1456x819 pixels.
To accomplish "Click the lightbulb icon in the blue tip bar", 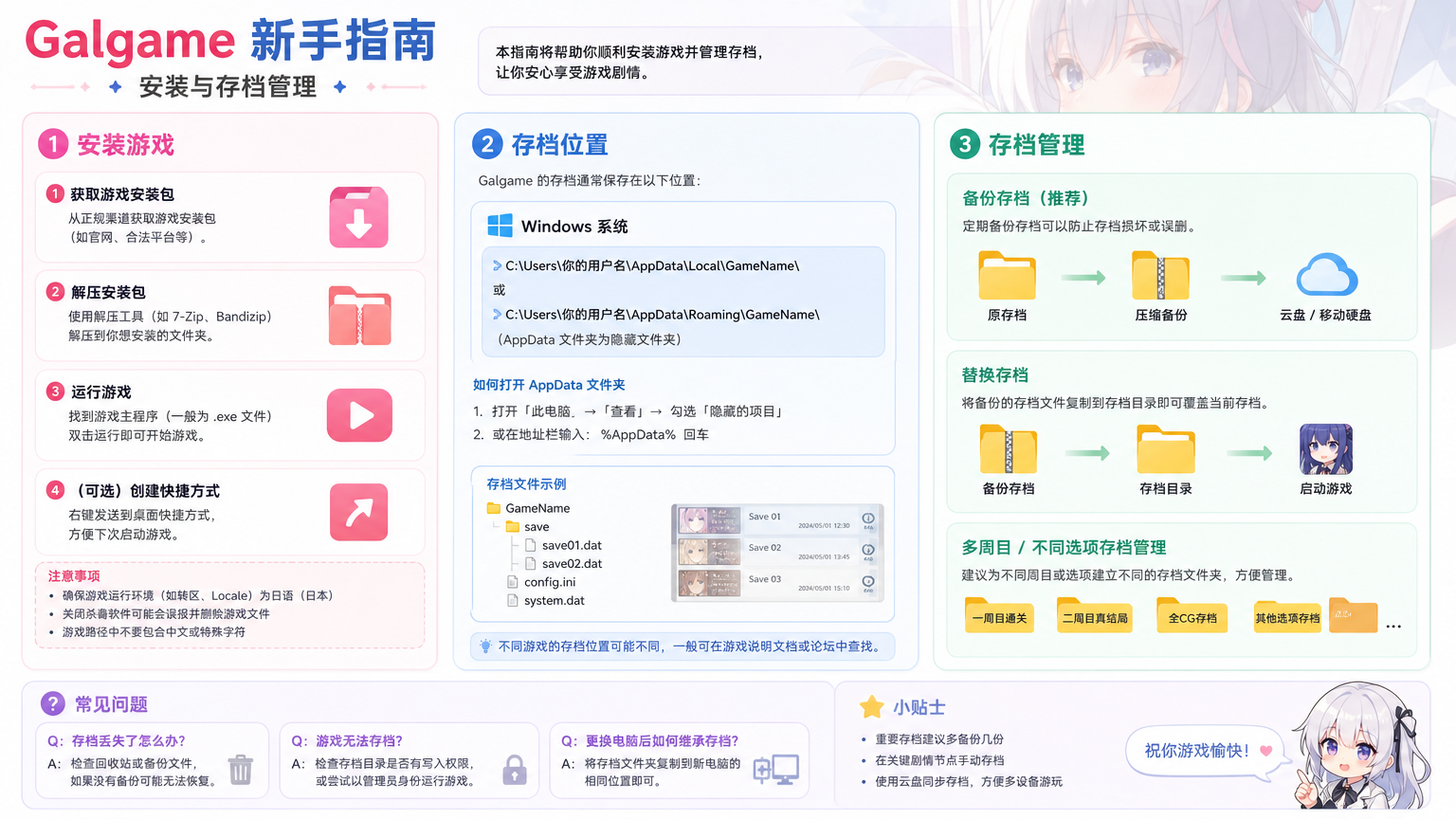I will [x=485, y=646].
